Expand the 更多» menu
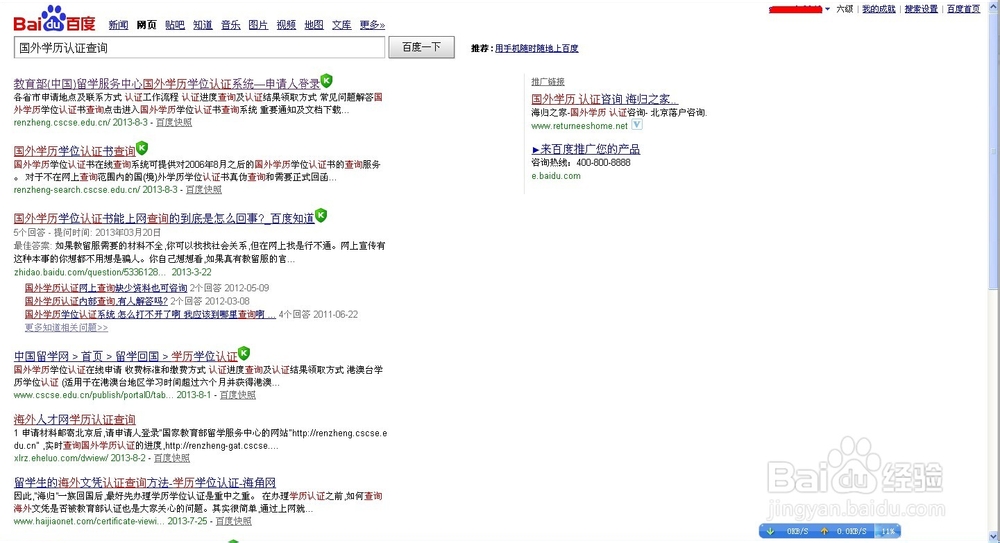 coord(372,25)
